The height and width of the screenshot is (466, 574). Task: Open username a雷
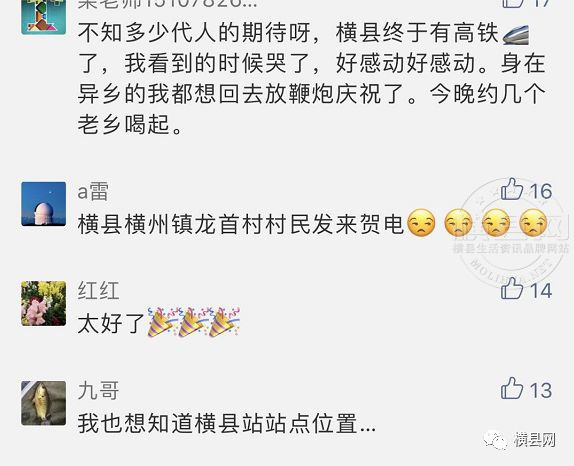(93, 191)
